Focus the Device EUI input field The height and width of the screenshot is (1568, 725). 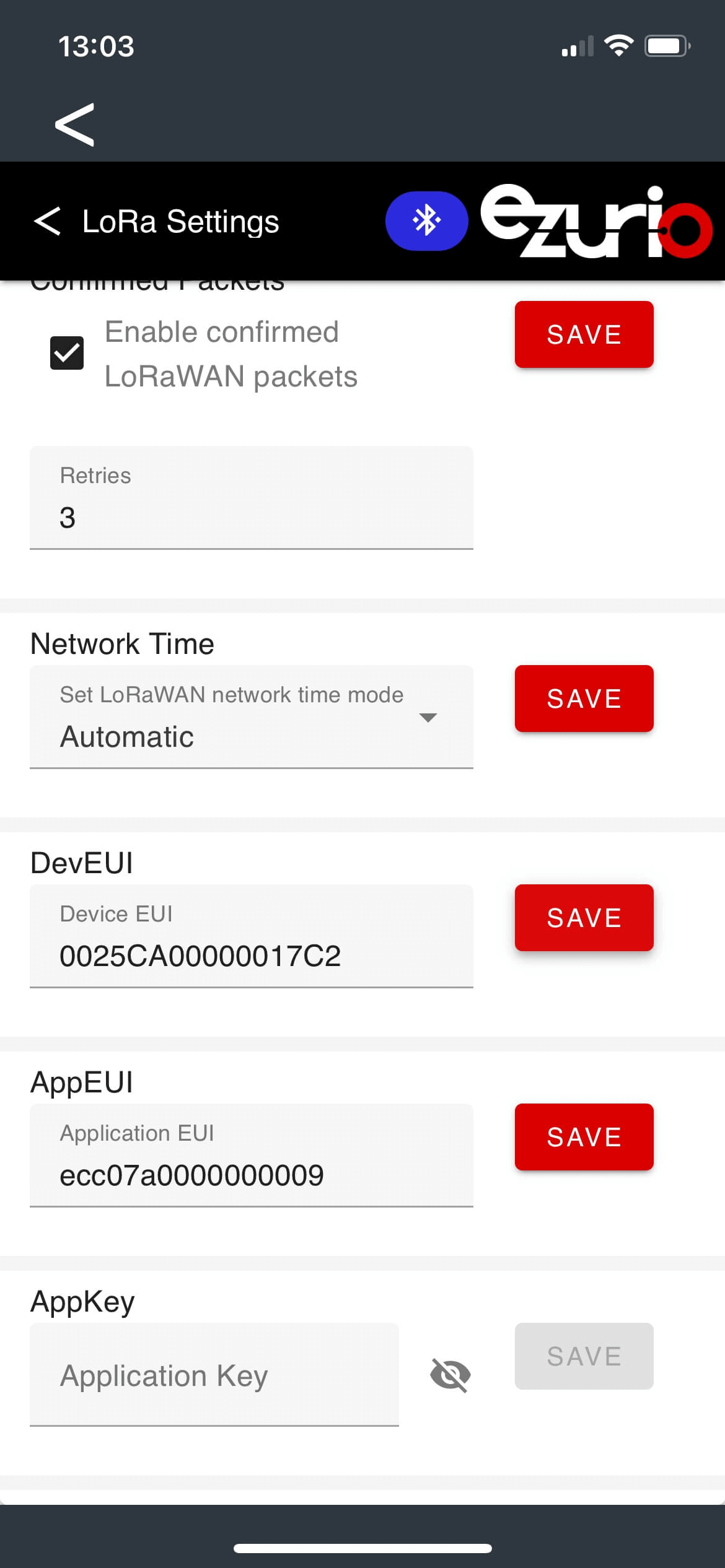click(x=251, y=936)
